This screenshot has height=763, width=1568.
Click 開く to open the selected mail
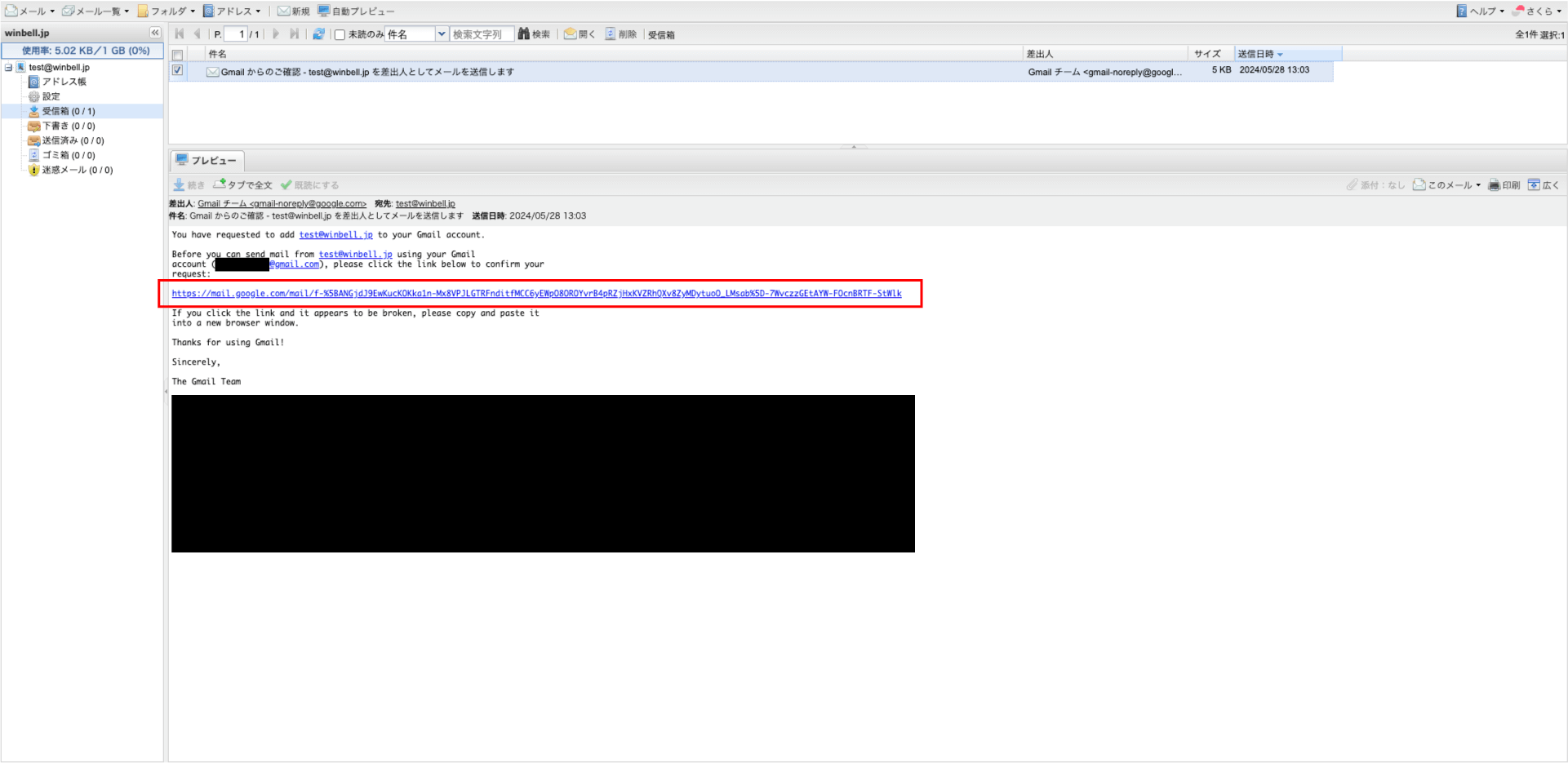[x=580, y=34]
